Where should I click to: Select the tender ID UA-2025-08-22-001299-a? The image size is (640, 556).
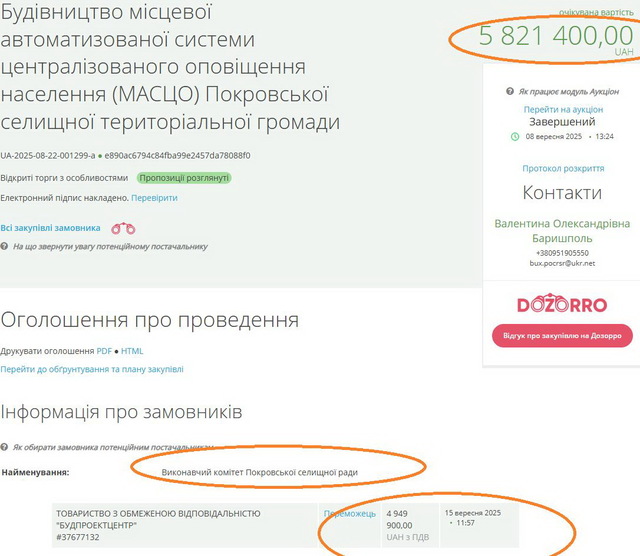pos(48,156)
